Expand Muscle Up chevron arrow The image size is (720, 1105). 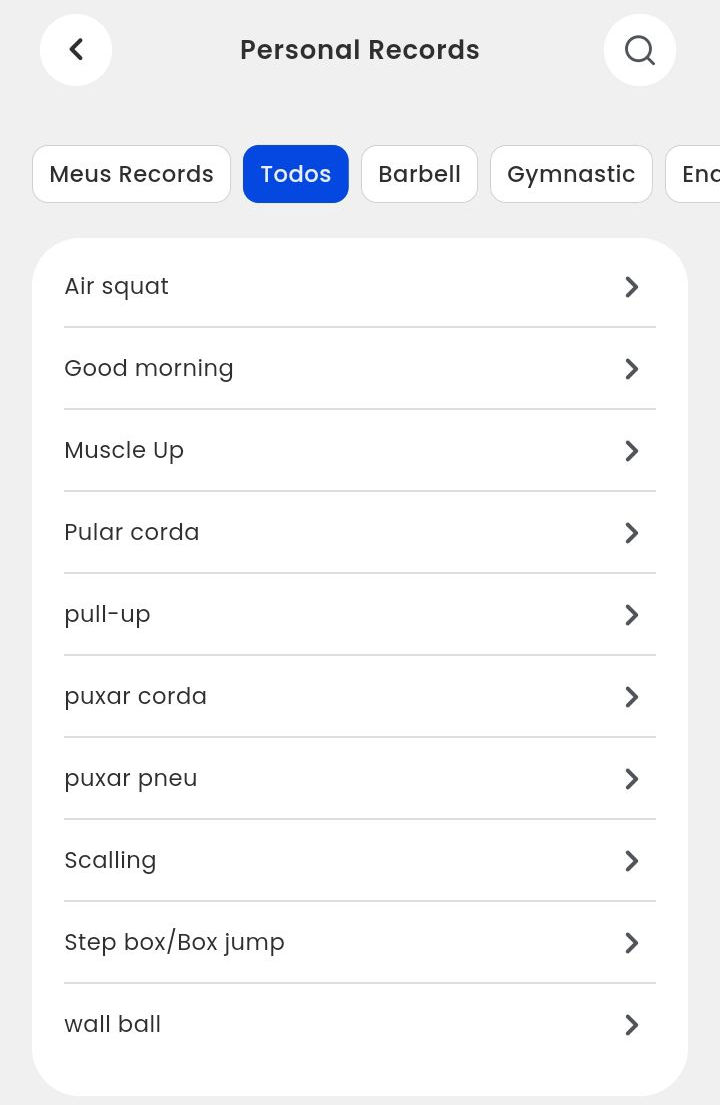pyautogui.click(x=631, y=451)
